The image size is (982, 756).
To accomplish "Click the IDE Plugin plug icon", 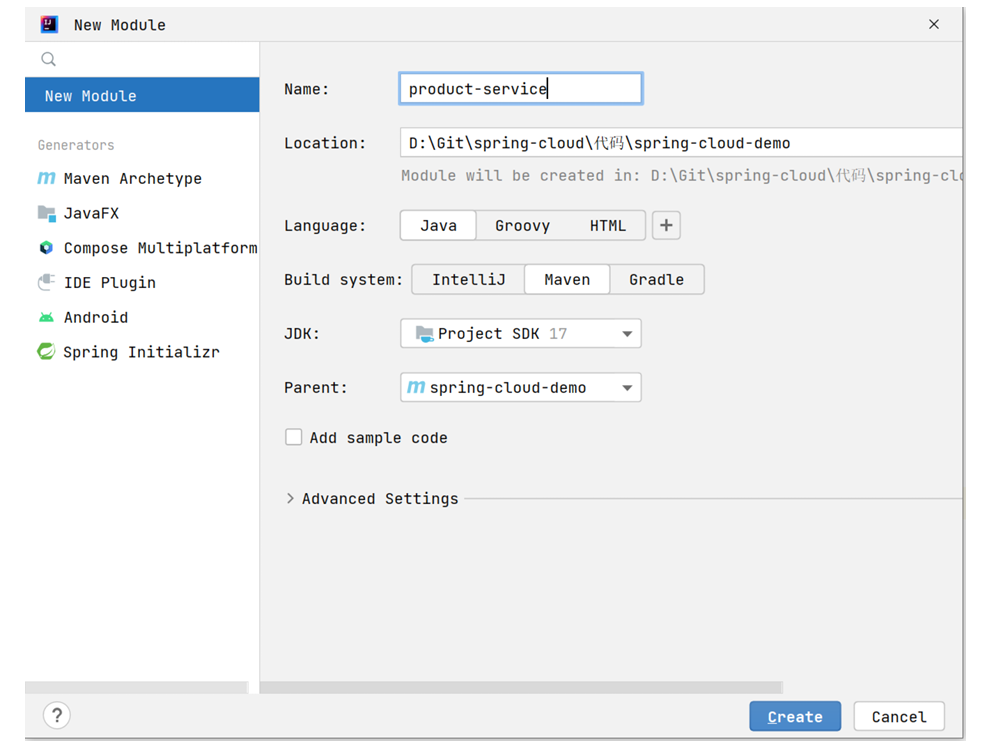I will click(46, 282).
